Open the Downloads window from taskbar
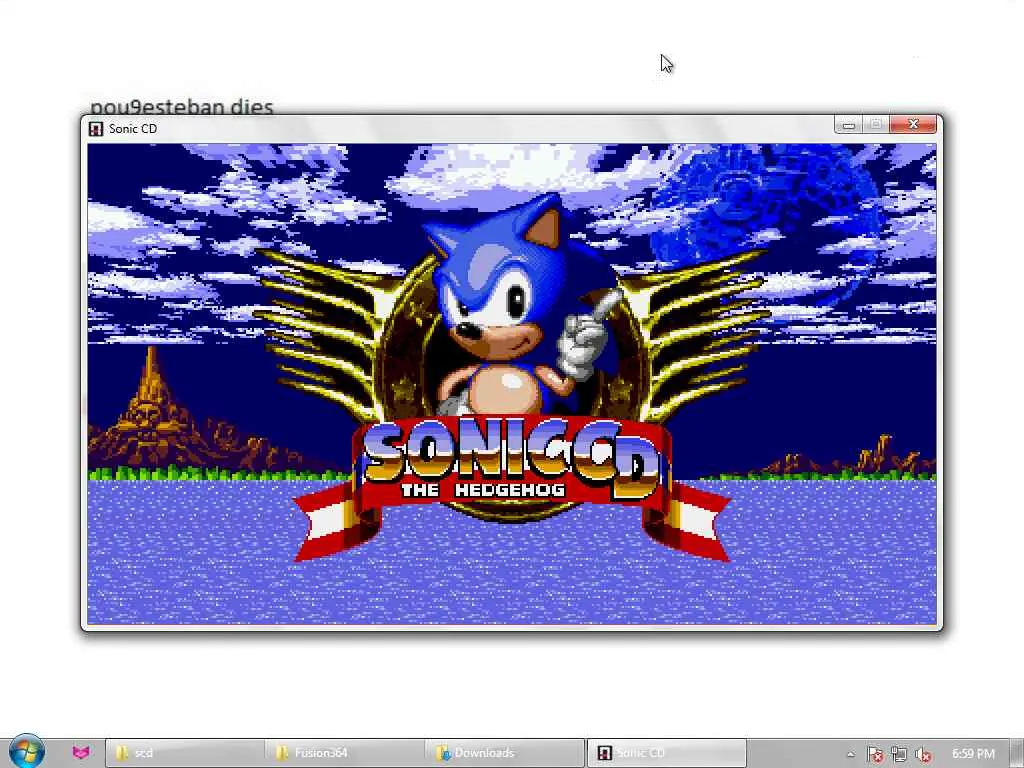Viewport: 1024px width, 768px height. (x=504, y=753)
